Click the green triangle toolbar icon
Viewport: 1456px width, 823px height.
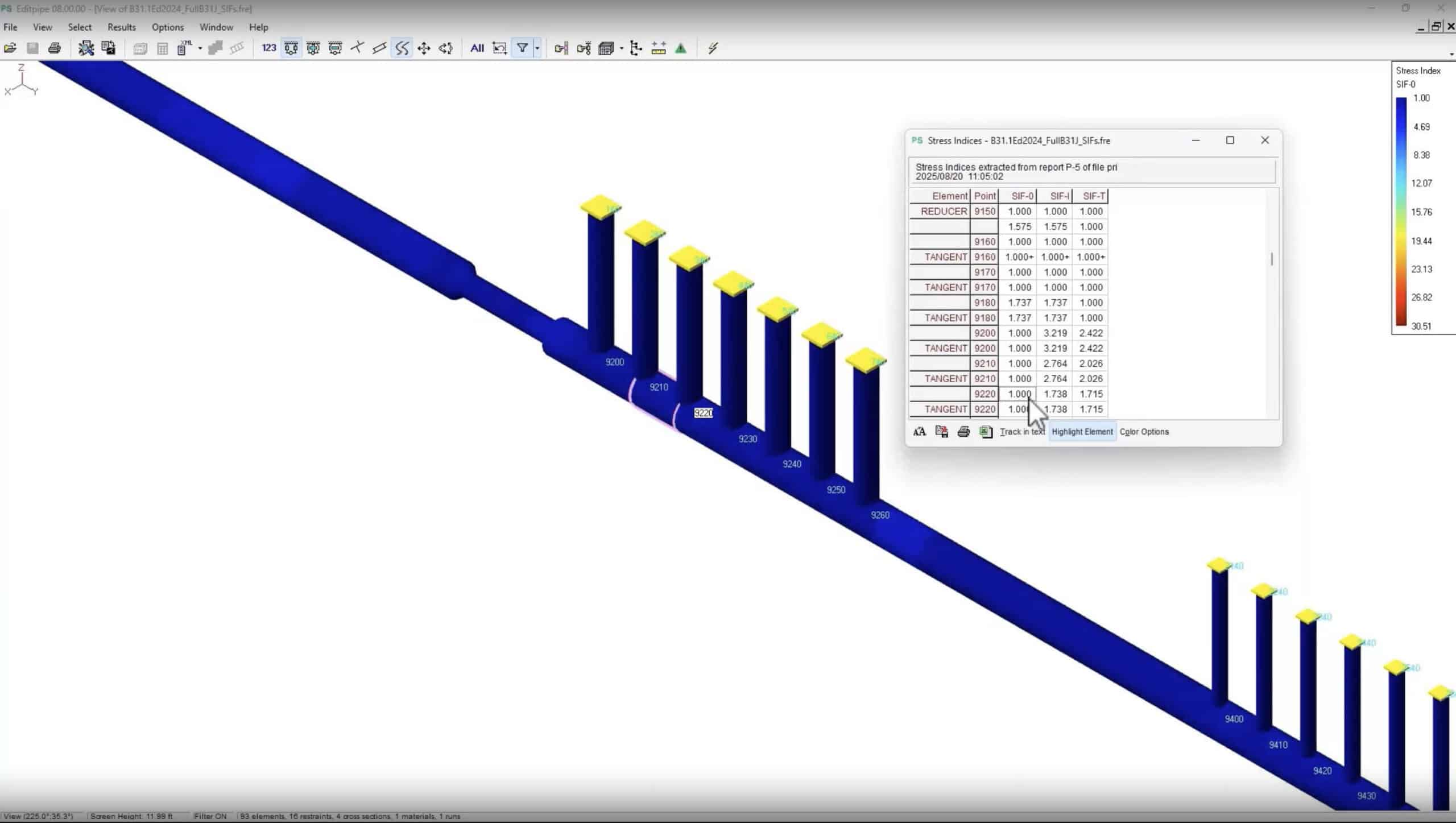681,48
